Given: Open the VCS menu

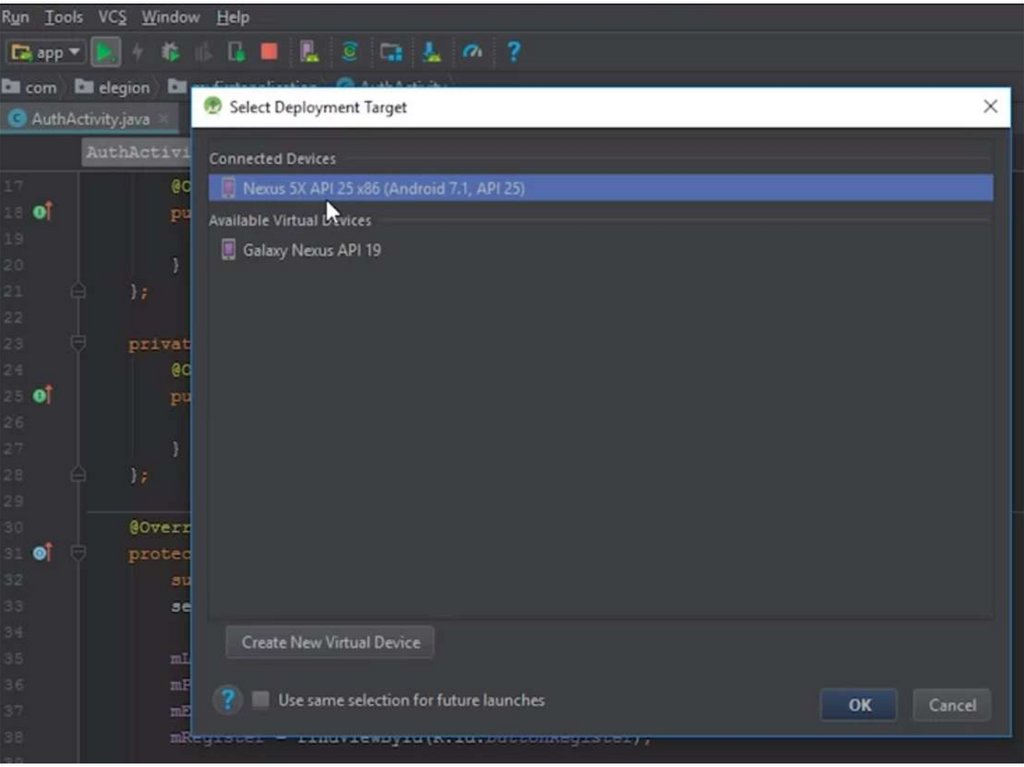Looking at the screenshot, I should [112, 17].
